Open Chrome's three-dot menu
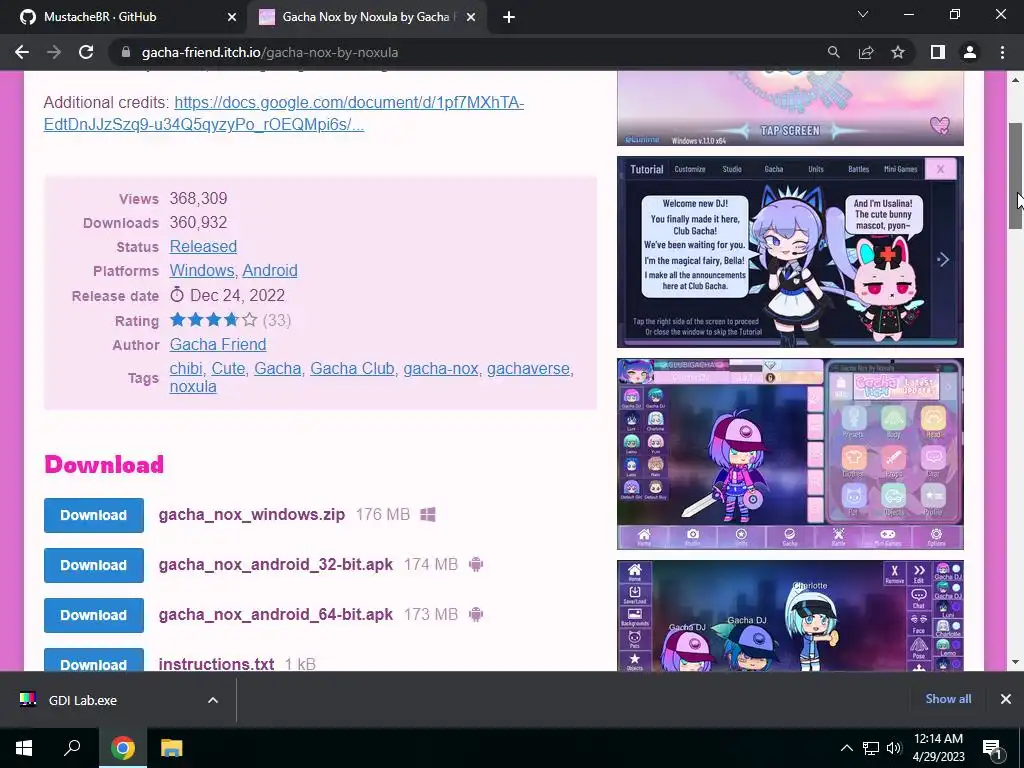 [1002, 52]
